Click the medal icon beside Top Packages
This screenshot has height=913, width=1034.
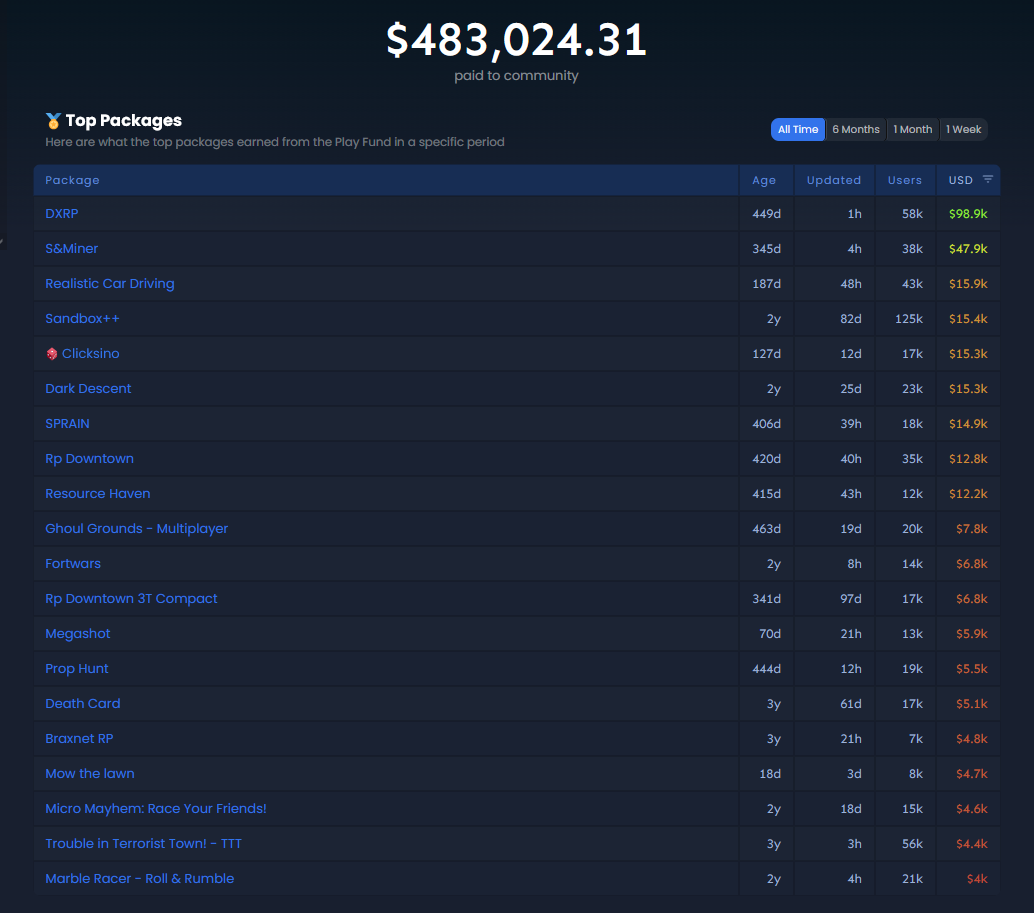click(53, 121)
